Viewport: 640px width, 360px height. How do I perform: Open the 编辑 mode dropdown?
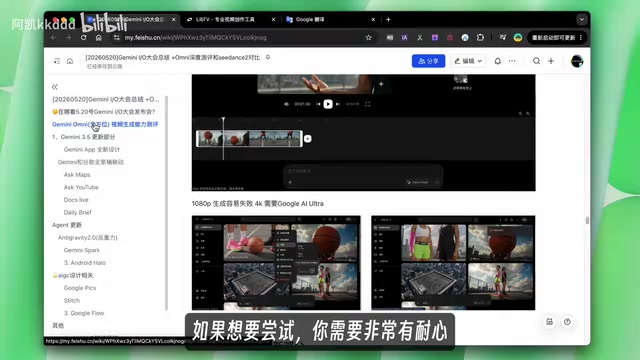click(468, 61)
